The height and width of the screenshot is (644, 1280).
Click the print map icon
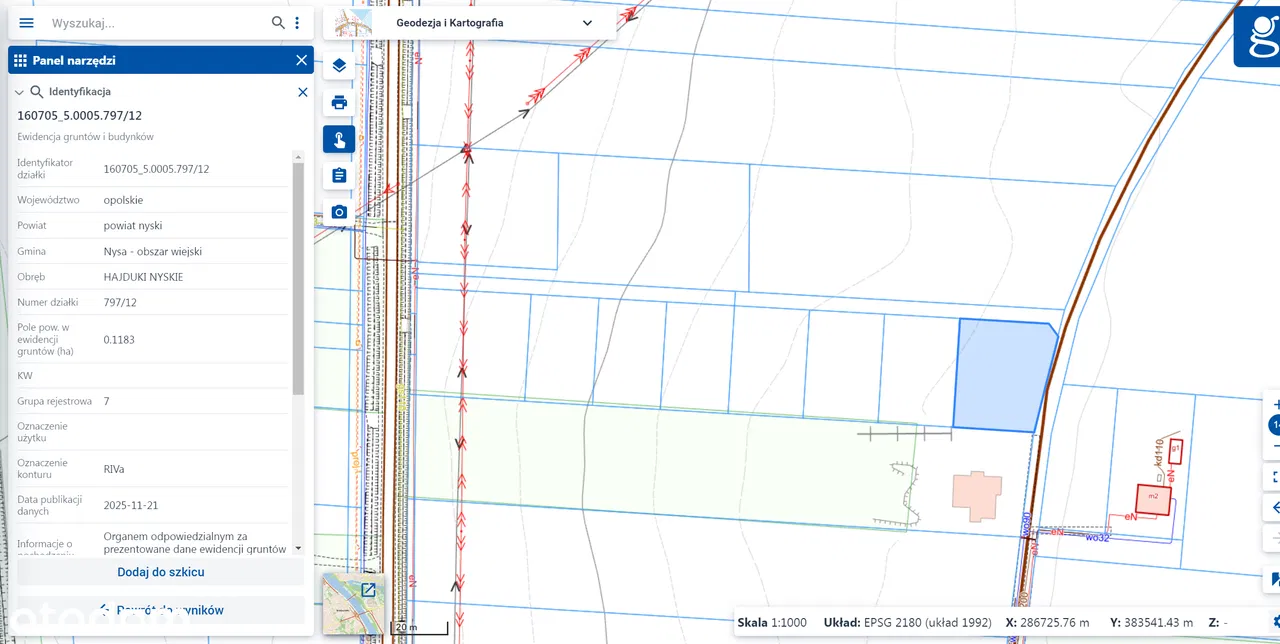pyautogui.click(x=339, y=103)
